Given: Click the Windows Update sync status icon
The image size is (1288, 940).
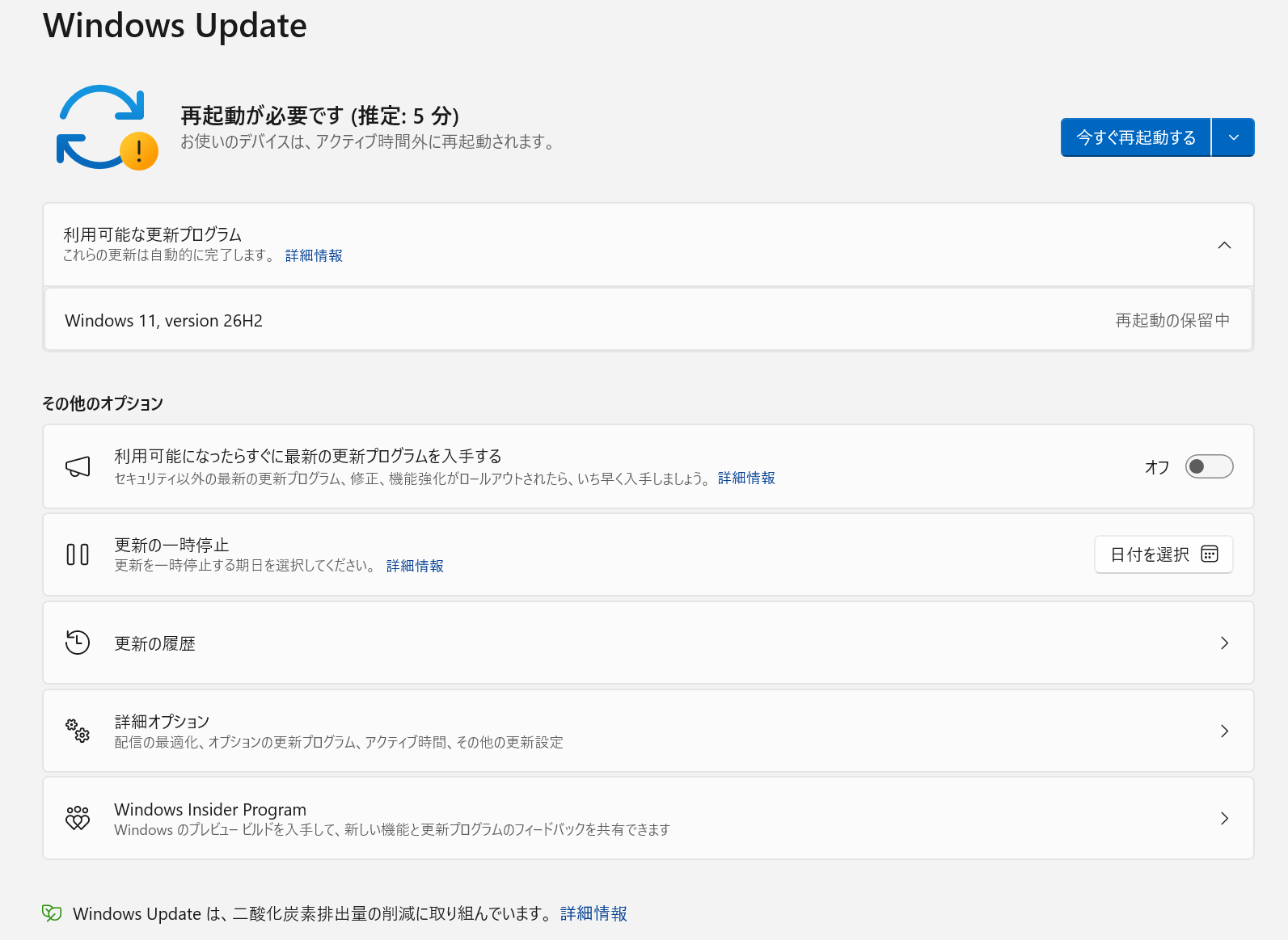Looking at the screenshot, I should (108, 128).
